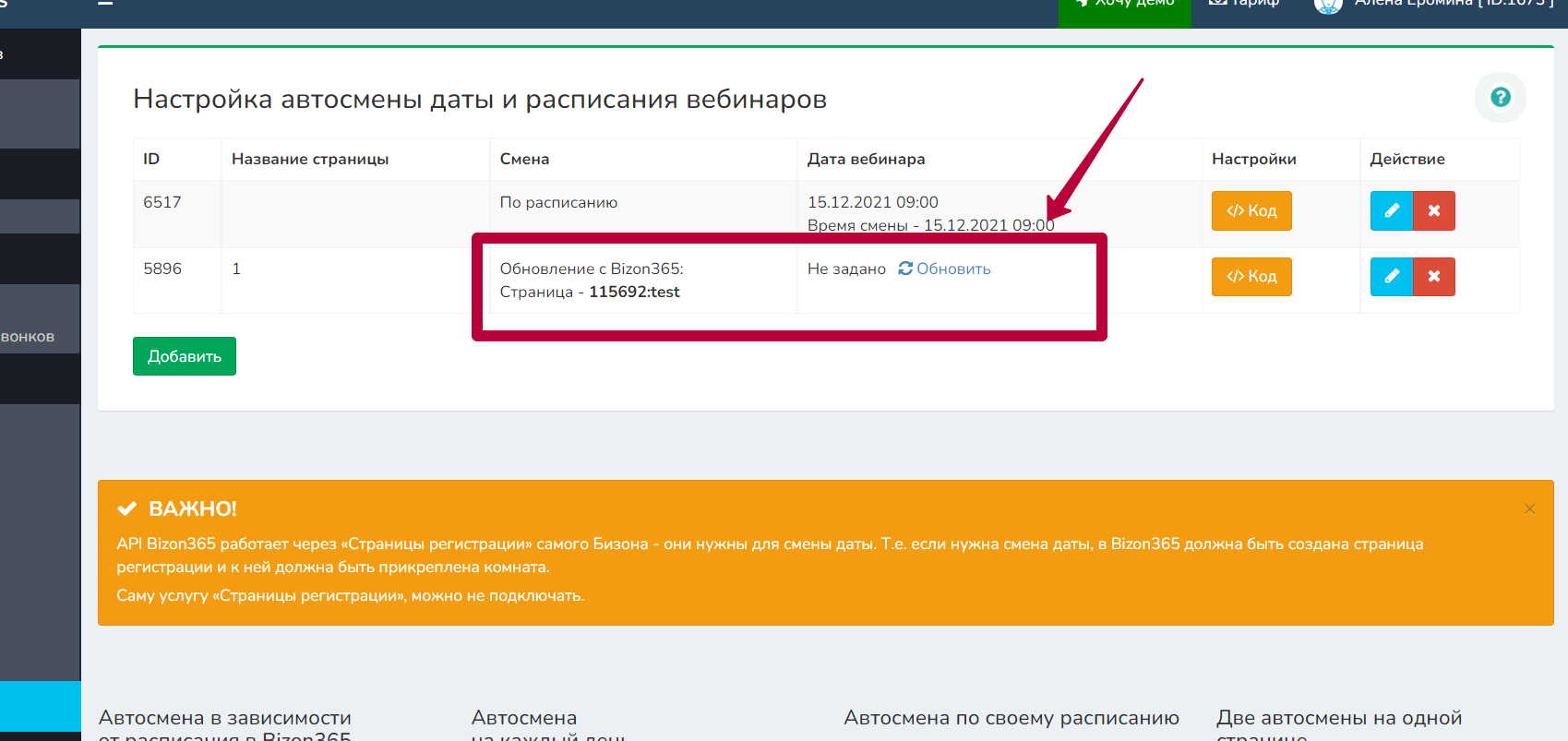
Task: Click the Хочу демо button
Action: click(x=1124, y=6)
